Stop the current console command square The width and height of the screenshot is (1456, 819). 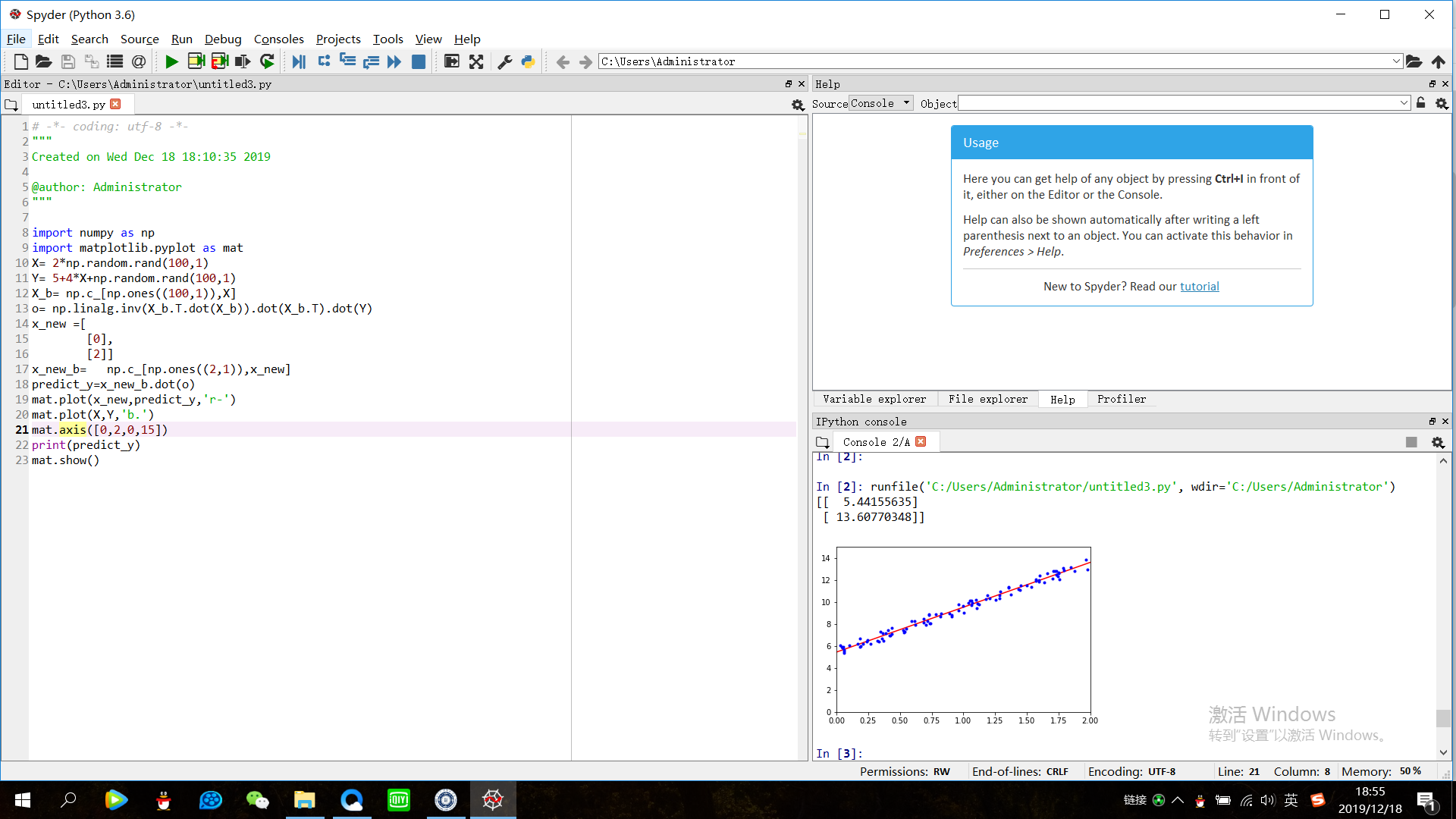click(1411, 442)
